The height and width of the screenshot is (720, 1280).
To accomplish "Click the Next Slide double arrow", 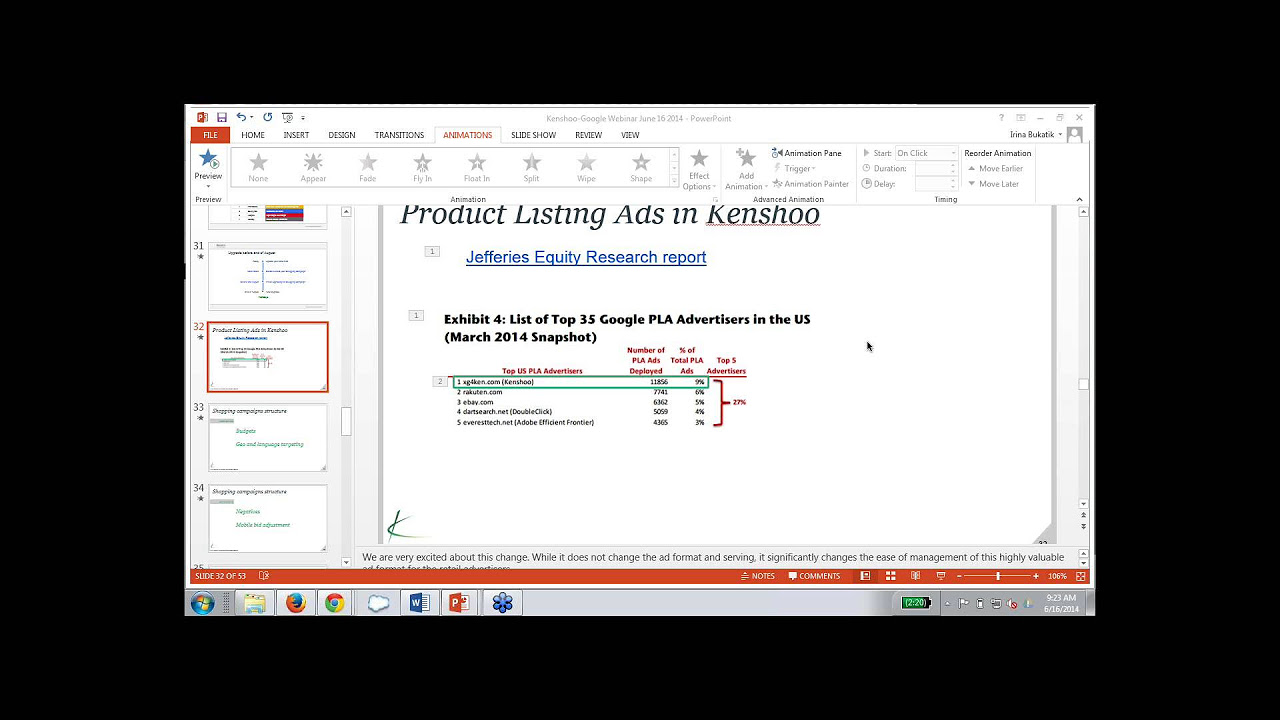I will click(x=1083, y=526).
